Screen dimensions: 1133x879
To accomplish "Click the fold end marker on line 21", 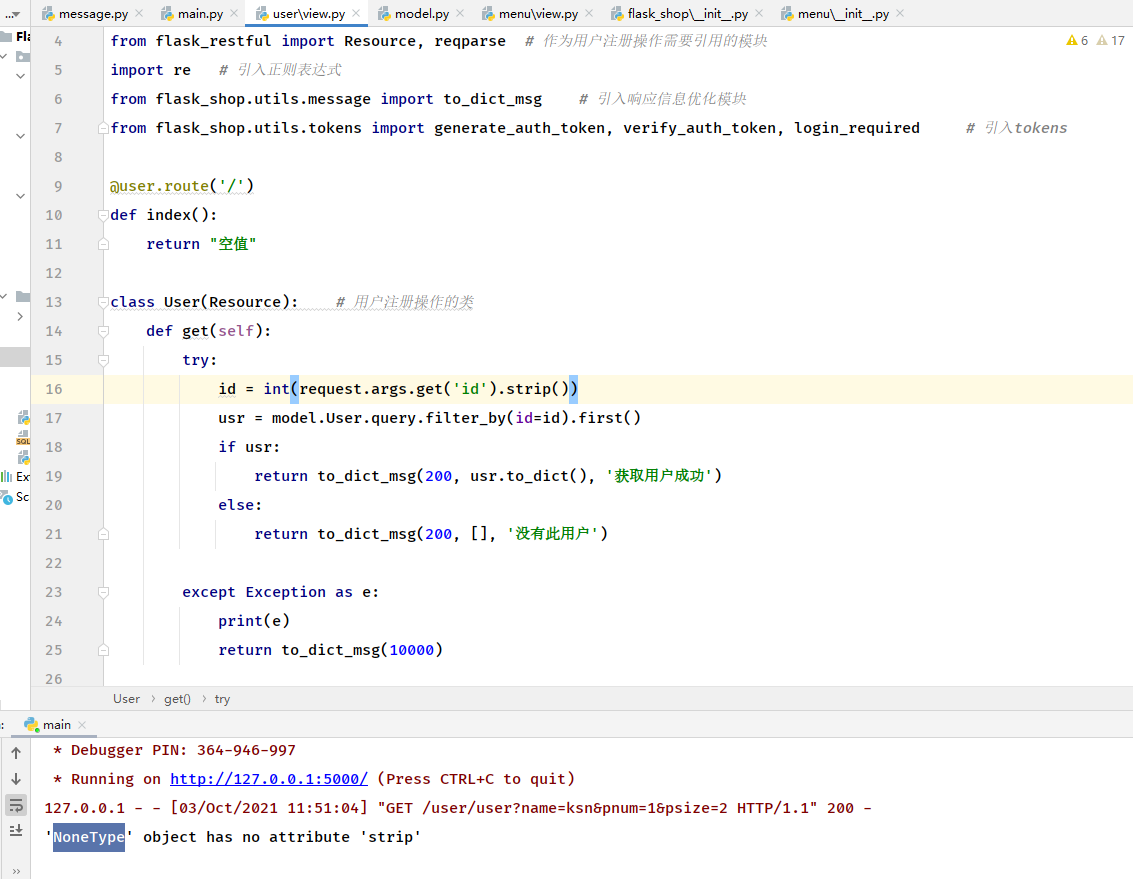I will [x=103, y=534].
